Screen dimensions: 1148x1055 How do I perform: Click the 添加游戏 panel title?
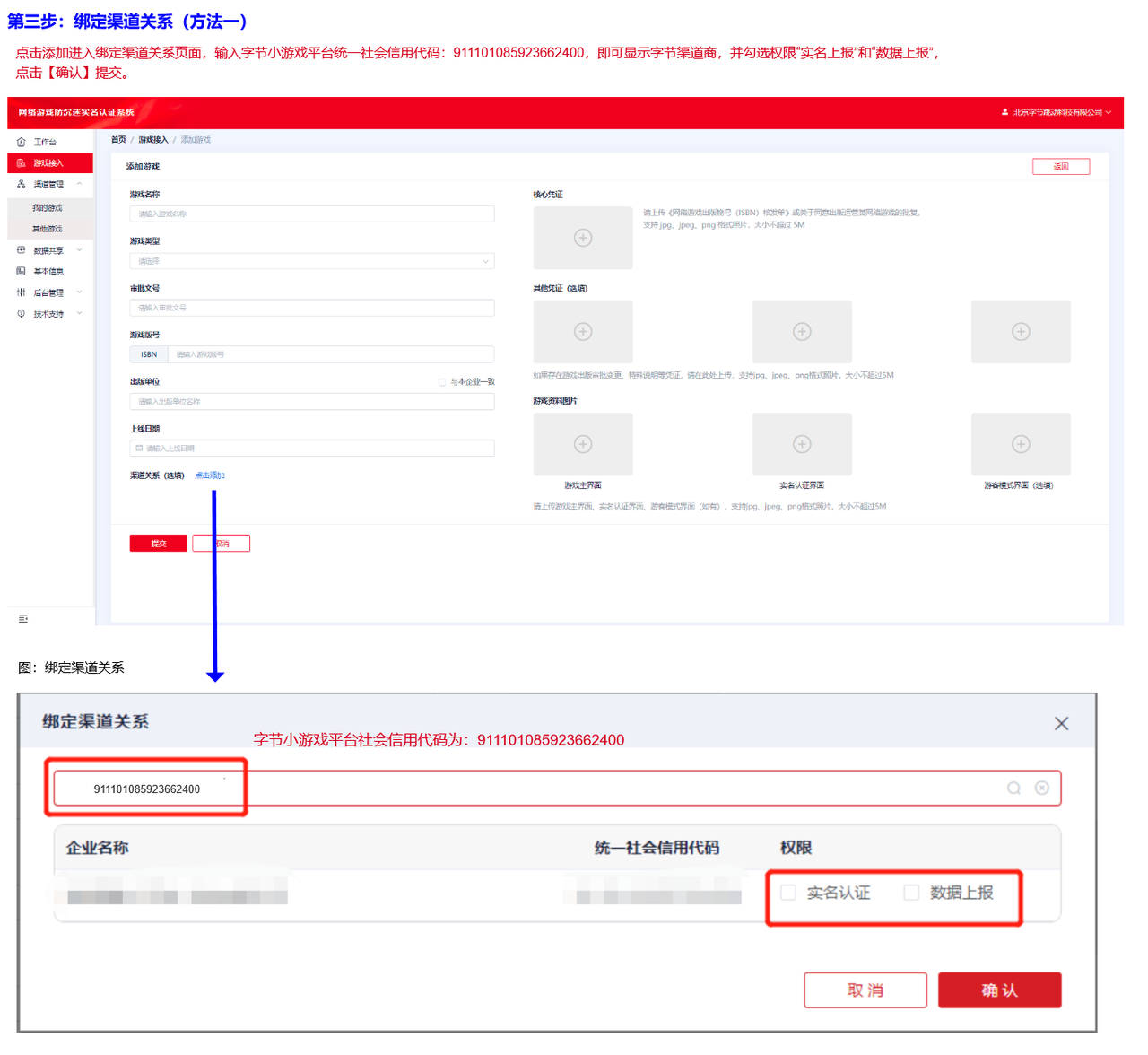pos(143,167)
